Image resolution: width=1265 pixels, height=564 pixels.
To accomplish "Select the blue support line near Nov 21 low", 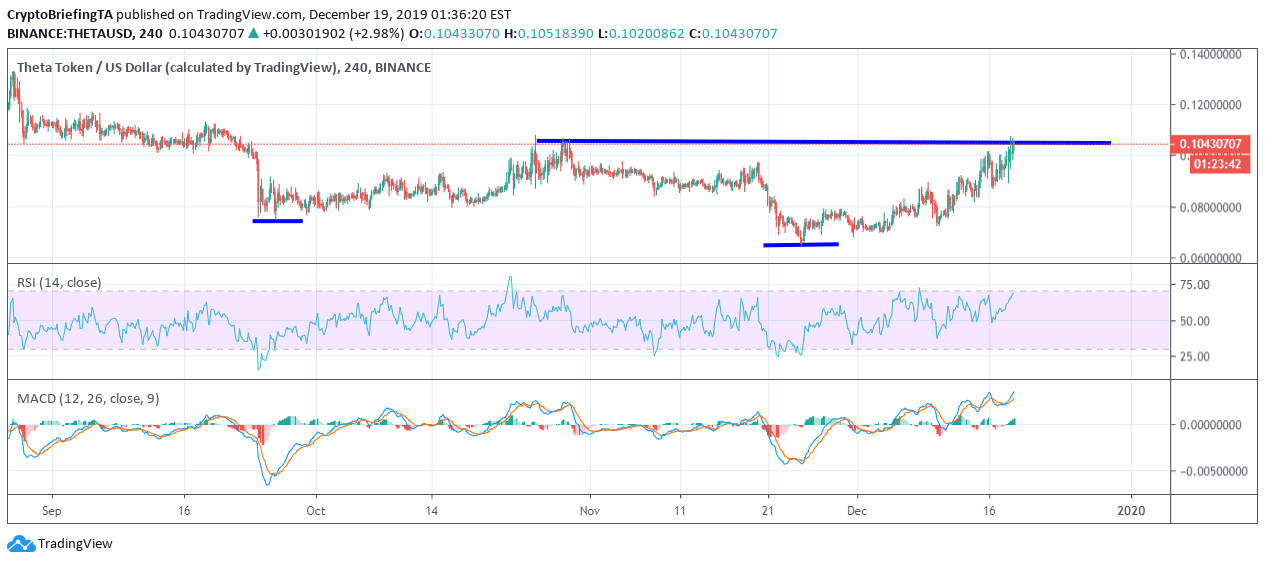I will pos(801,244).
